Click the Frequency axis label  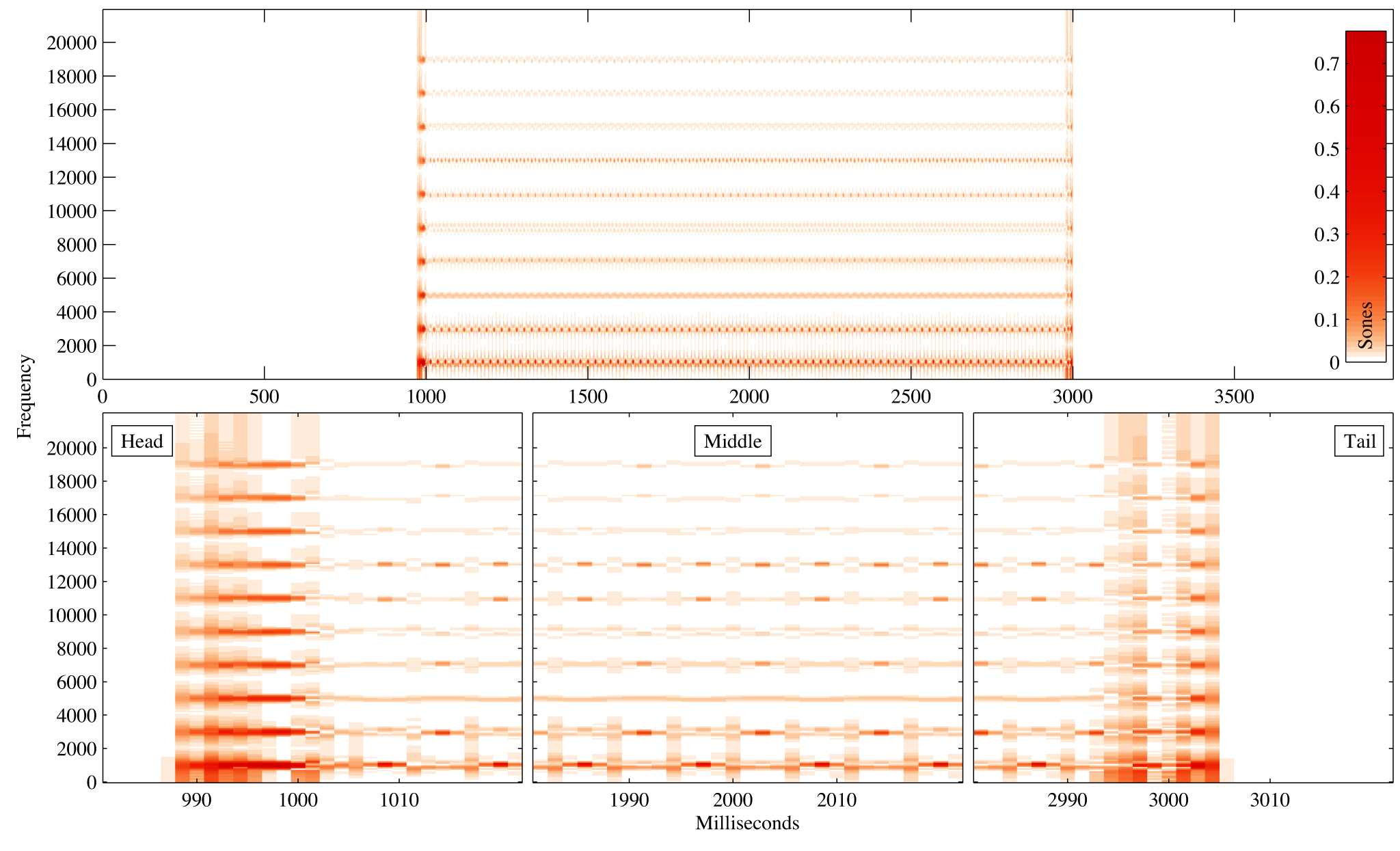(25, 396)
